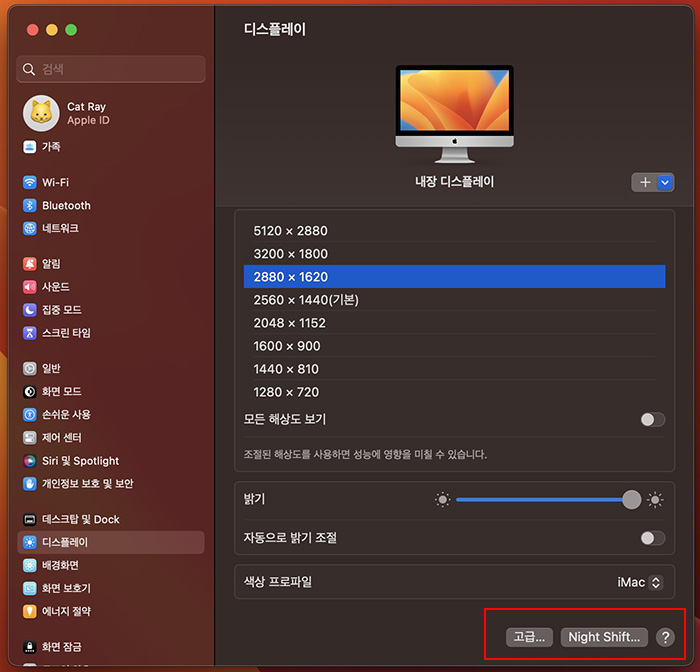Select the 2048 × 1152 resolution
This screenshot has height=672, width=700.
454,323
